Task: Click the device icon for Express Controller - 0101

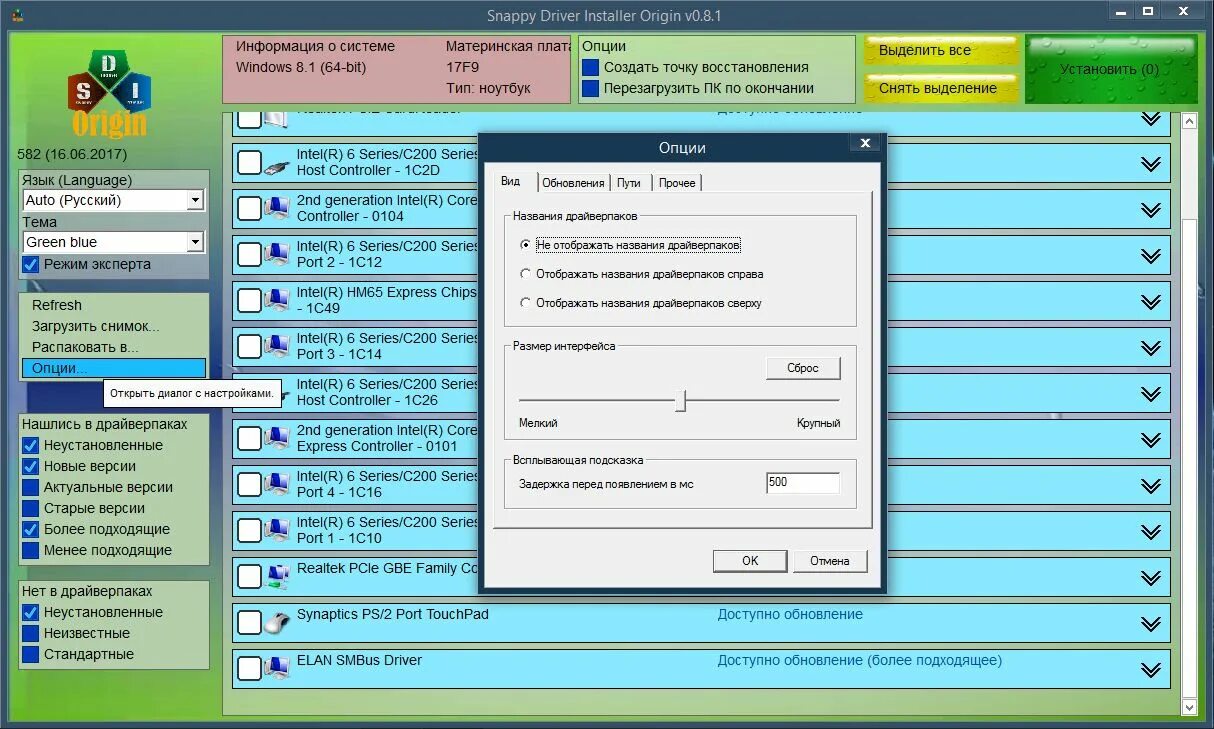Action: (277, 439)
